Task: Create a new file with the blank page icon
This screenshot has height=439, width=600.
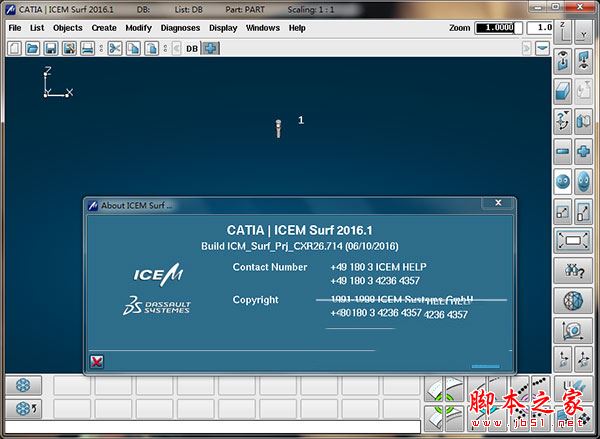Action: (15, 49)
